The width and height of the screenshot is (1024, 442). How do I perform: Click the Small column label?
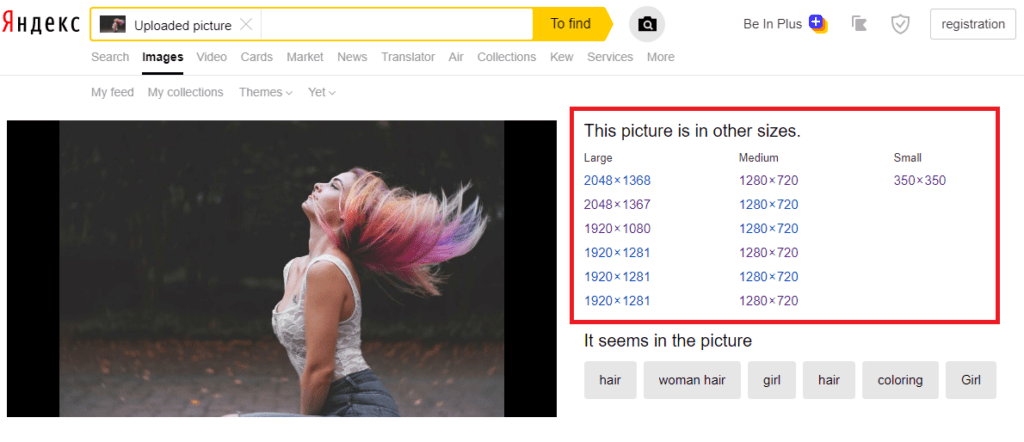(907, 158)
